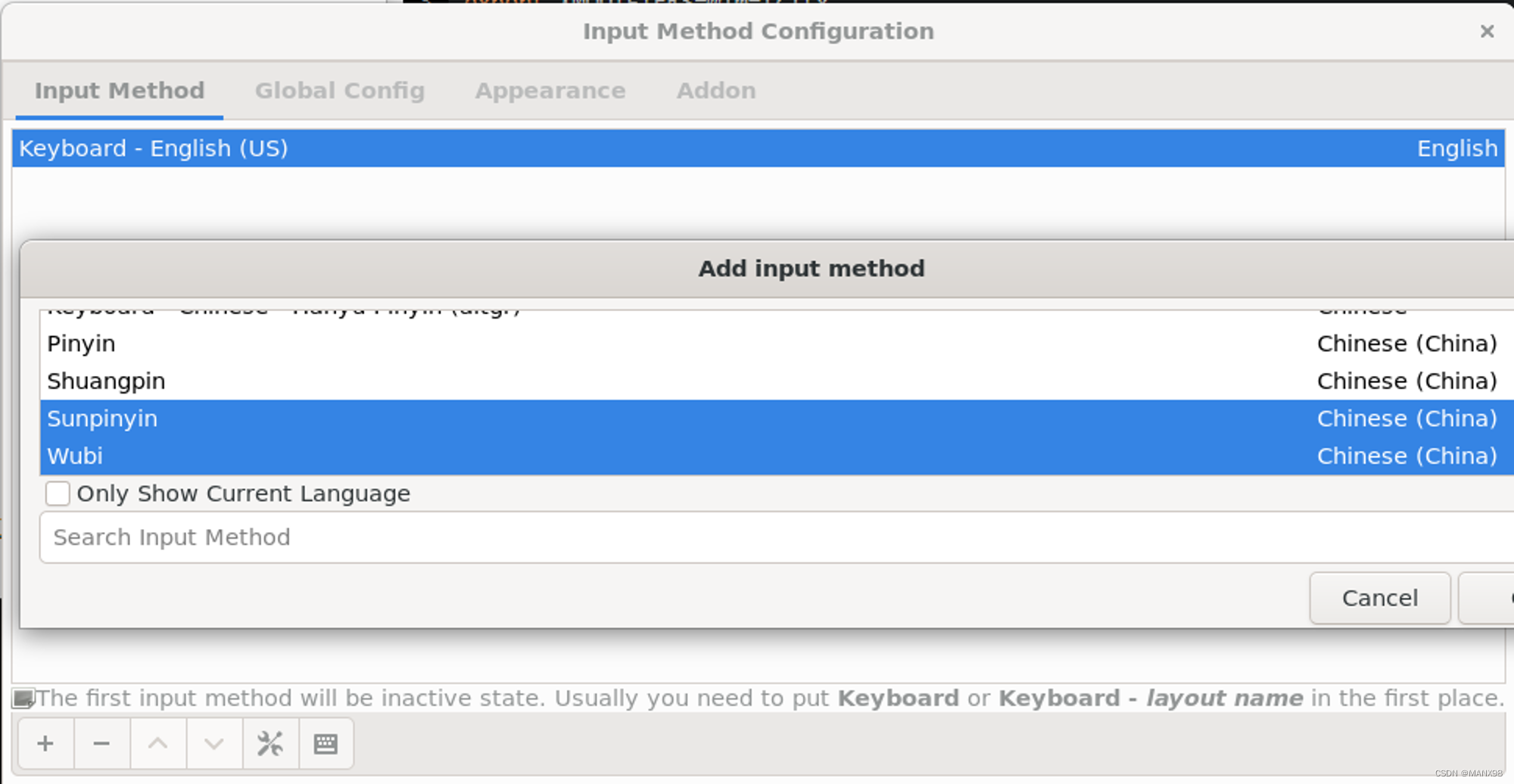Open input method configure tools icon
Viewport: 1514px width, 784px height.
[x=270, y=744]
